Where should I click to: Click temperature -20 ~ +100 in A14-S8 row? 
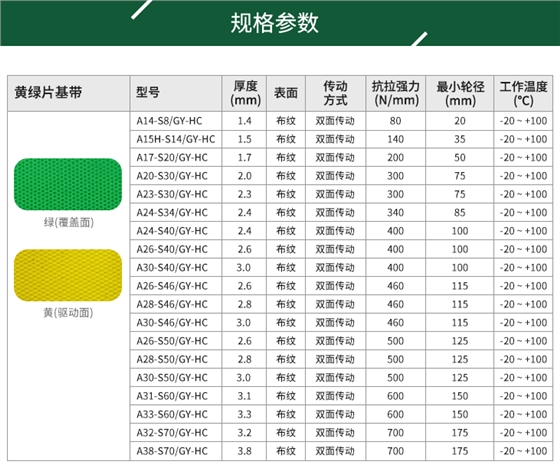pos(524,121)
